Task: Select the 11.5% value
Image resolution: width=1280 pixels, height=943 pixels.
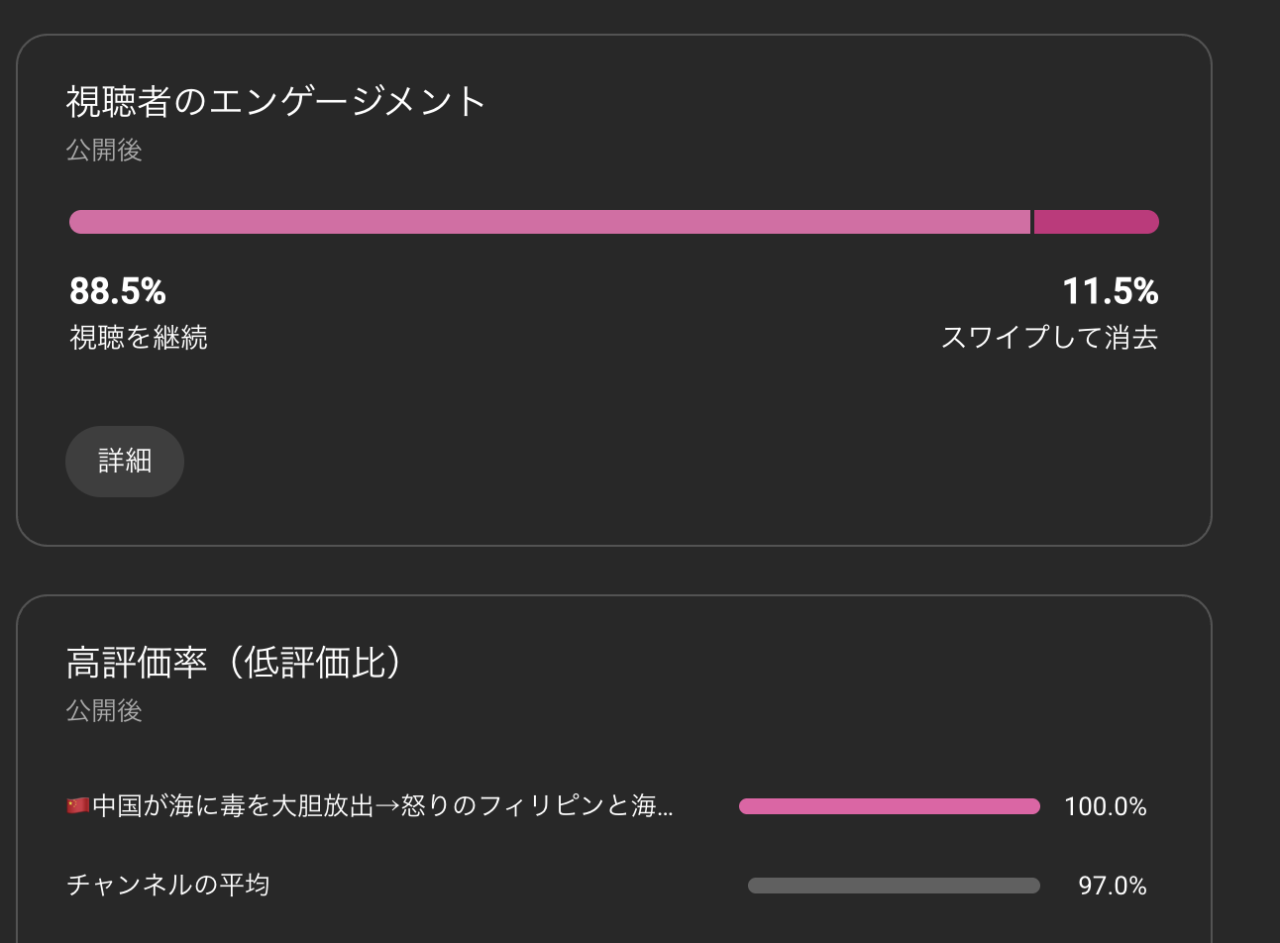Action: 1110,292
